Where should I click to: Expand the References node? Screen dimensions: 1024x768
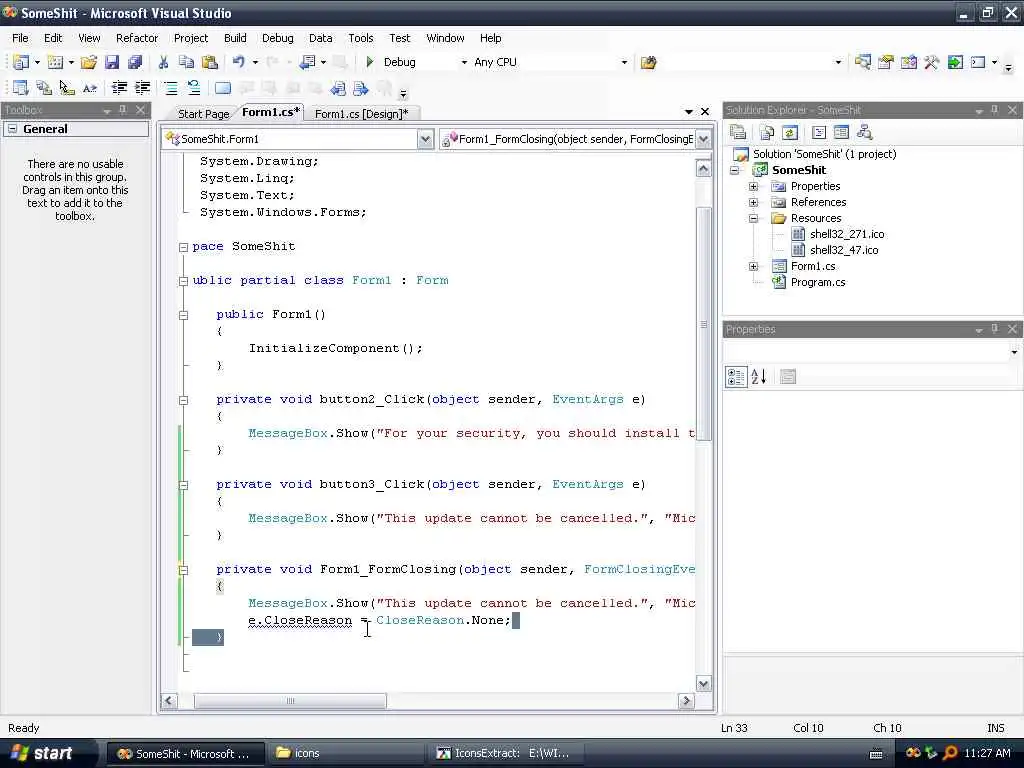pyautogui.click(x=754, y=202)
